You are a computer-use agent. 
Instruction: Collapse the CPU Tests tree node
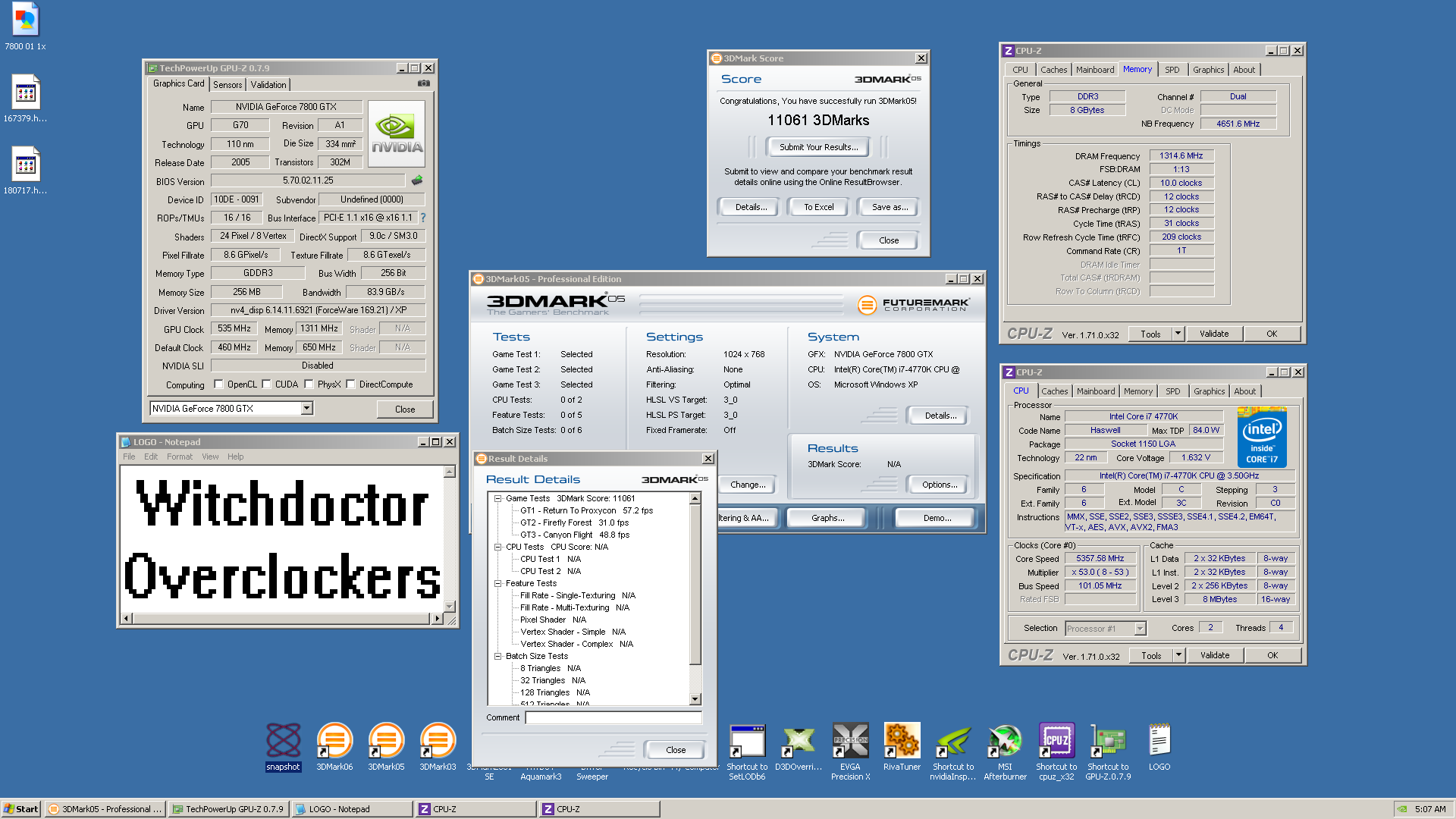tap(497, 548)
